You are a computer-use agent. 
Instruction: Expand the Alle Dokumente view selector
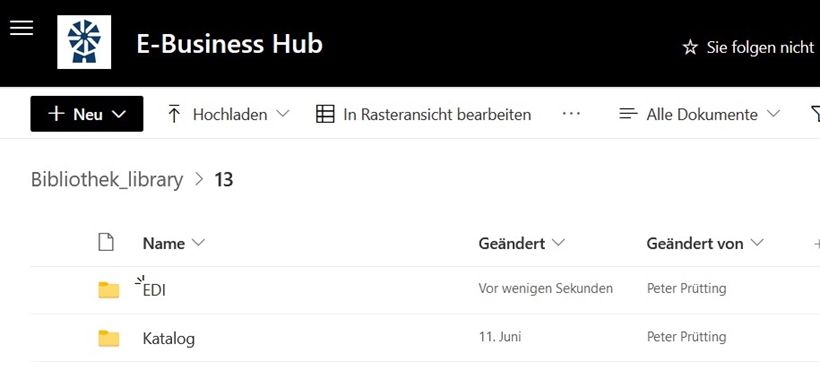[x=700, y=114]
